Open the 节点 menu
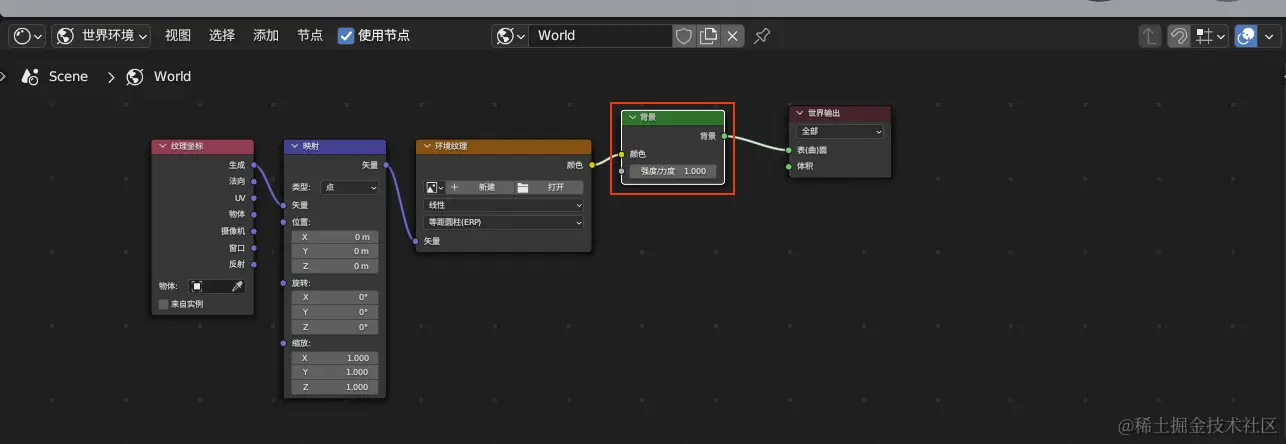The image size is (1286, 444). (x=310, y=35)
